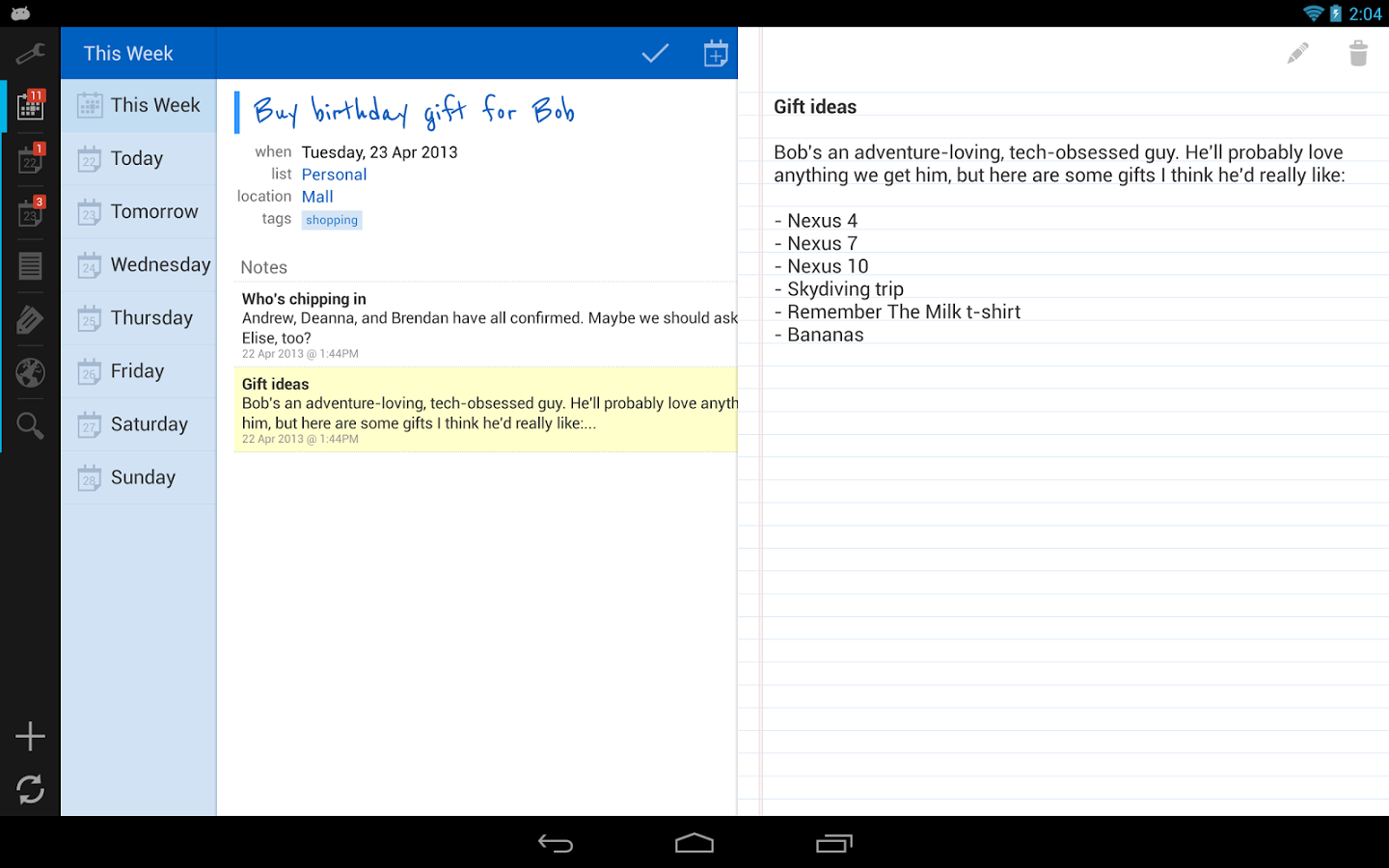Tap the Android back button
The width and height of the screenshot is (1389, 868).
point(556,844)
